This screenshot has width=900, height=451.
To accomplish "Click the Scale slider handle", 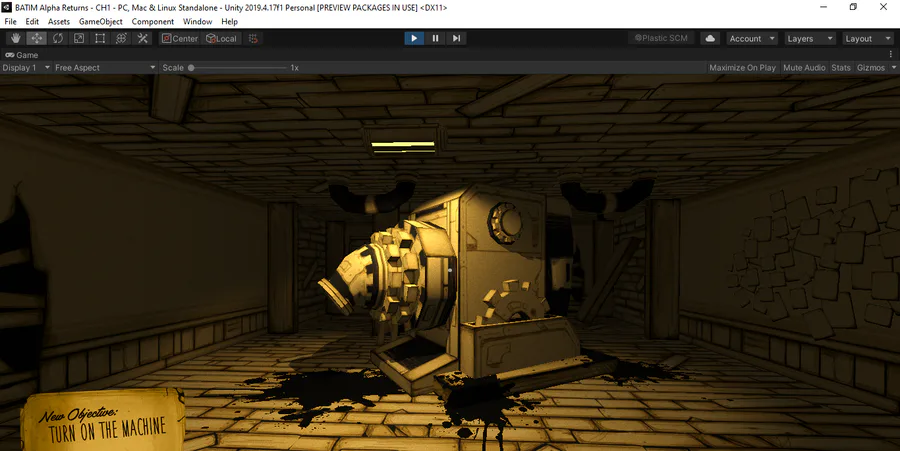I will point(191,68).
